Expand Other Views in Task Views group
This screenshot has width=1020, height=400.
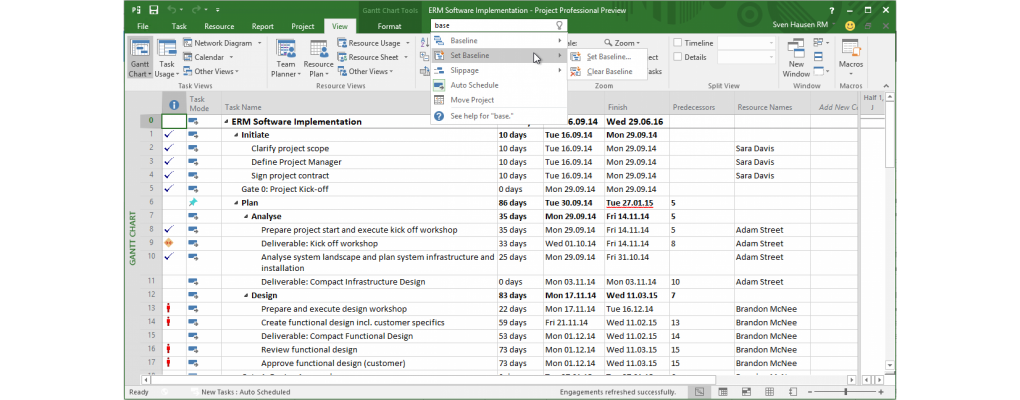tap(211, 72)
